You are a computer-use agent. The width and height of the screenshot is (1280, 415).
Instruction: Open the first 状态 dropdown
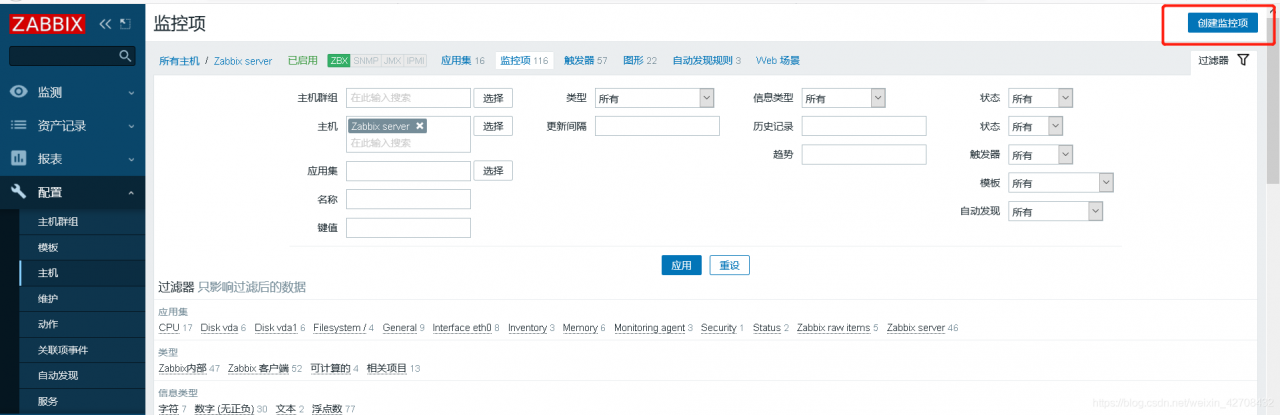tap(1040, 98)
